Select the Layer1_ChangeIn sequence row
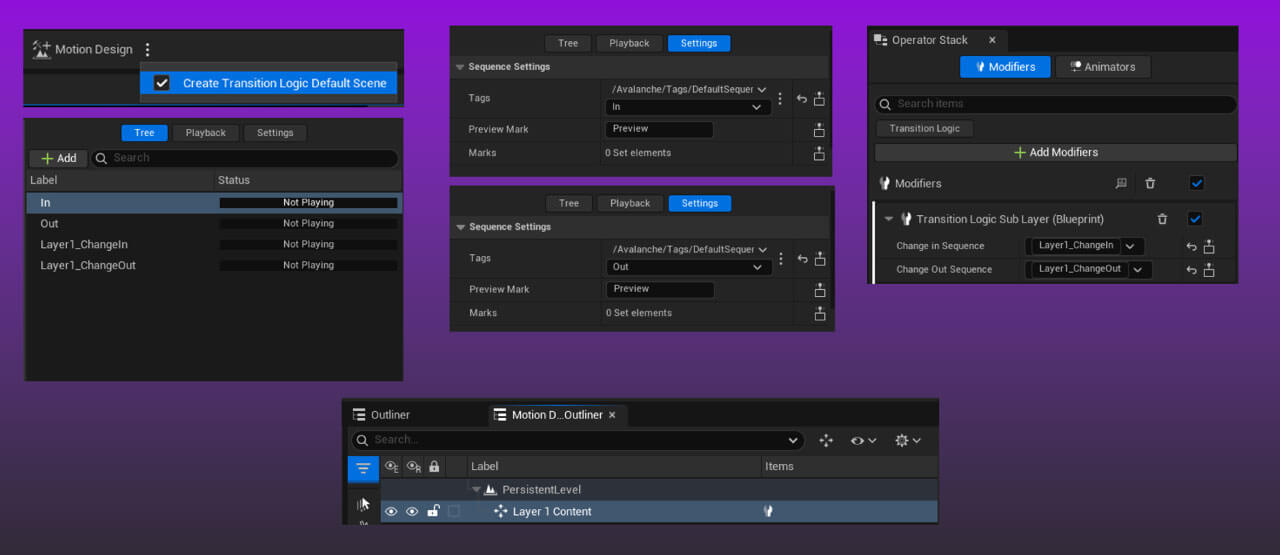 [214, 244]
